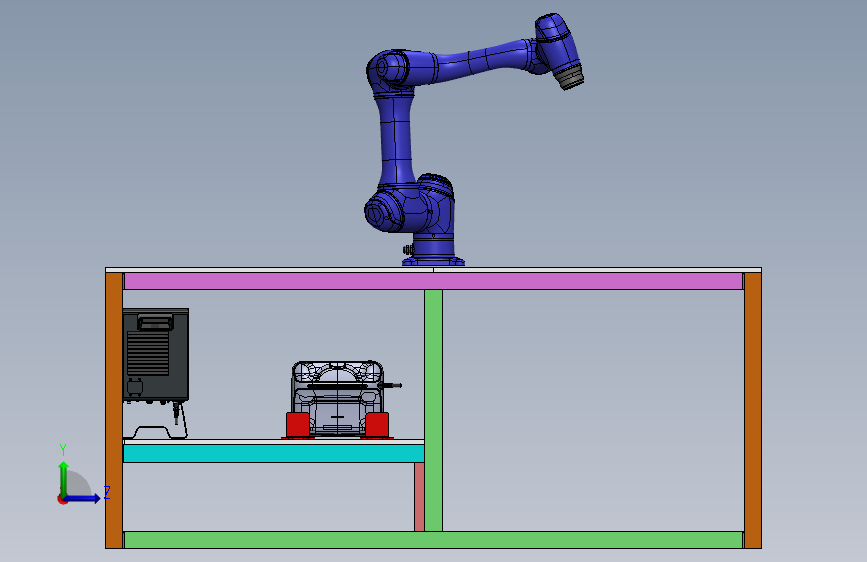Pick the right orange frame leg
Viewport: 867px width, 562px height.
pos(753,410)
